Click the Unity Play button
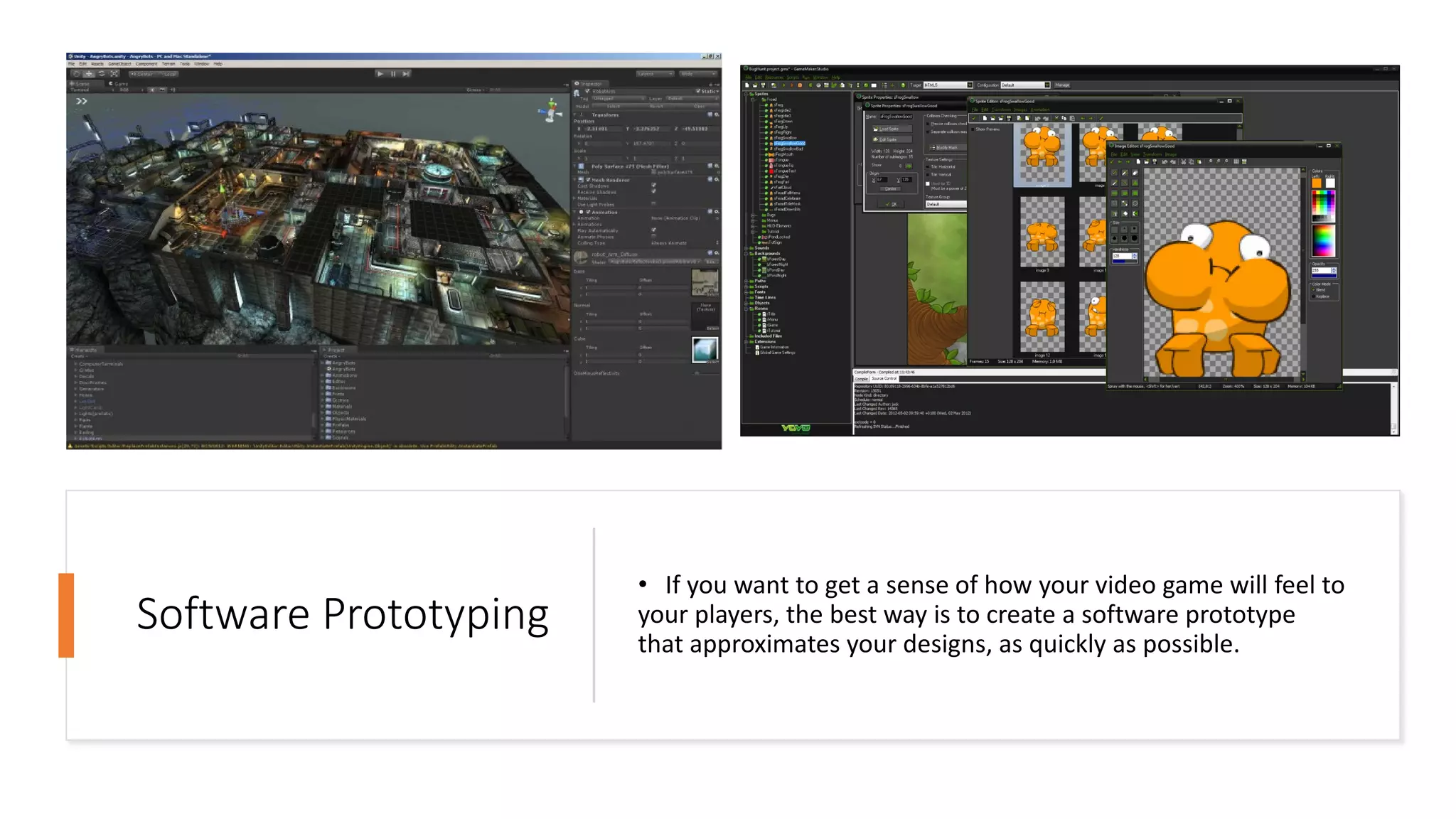 (x=380, y=73)
